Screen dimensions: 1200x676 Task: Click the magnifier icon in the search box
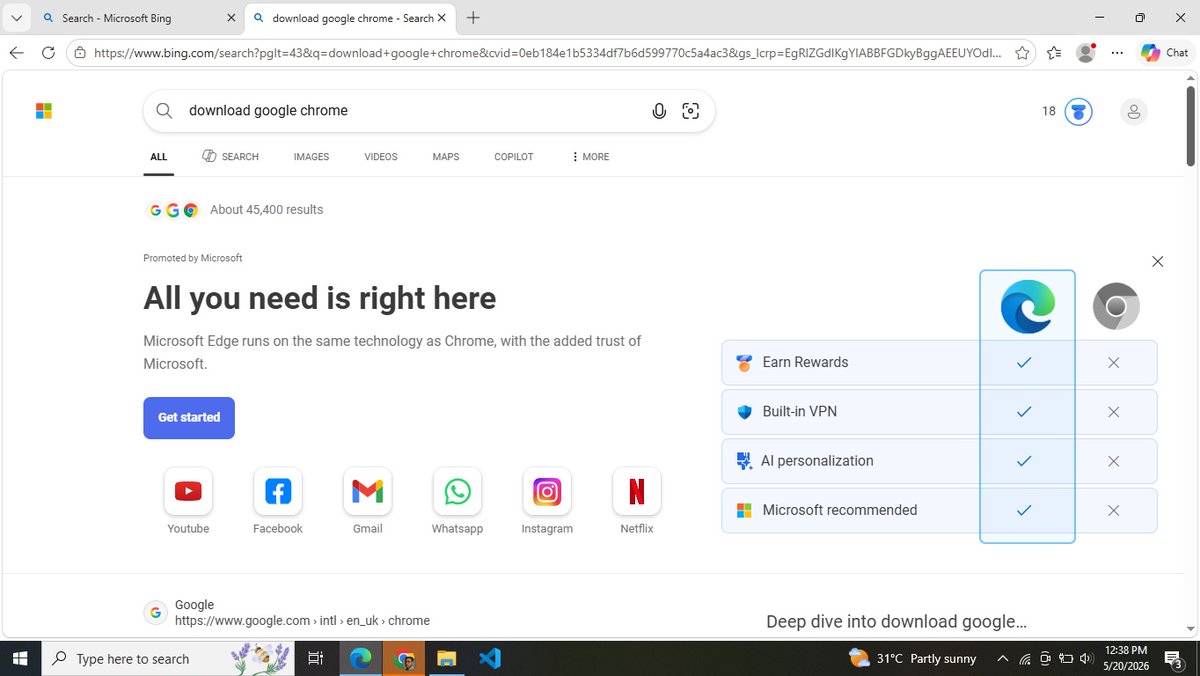(164, 111)
